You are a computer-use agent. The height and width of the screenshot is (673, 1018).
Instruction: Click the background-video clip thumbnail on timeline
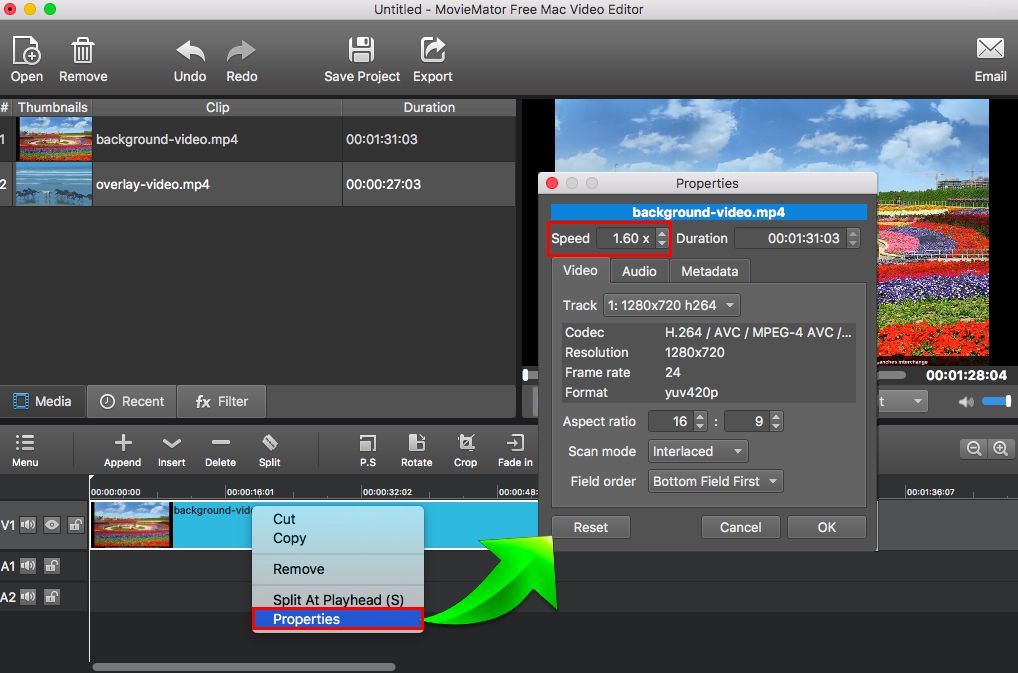132,524
